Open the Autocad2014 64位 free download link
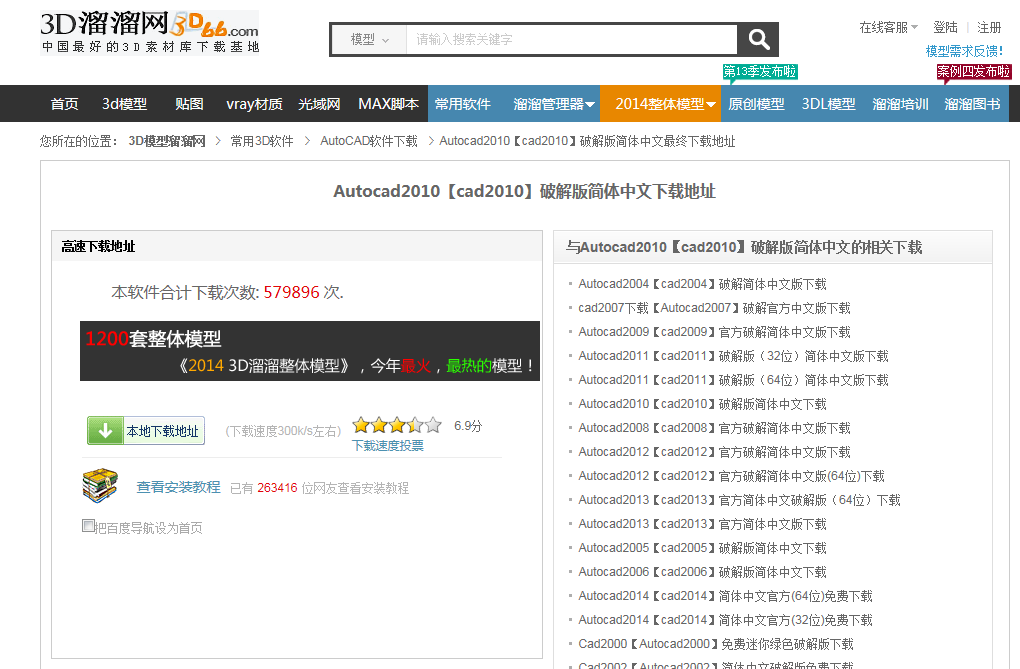This screenshot has height=669, width=1020. tap(724, 596)
